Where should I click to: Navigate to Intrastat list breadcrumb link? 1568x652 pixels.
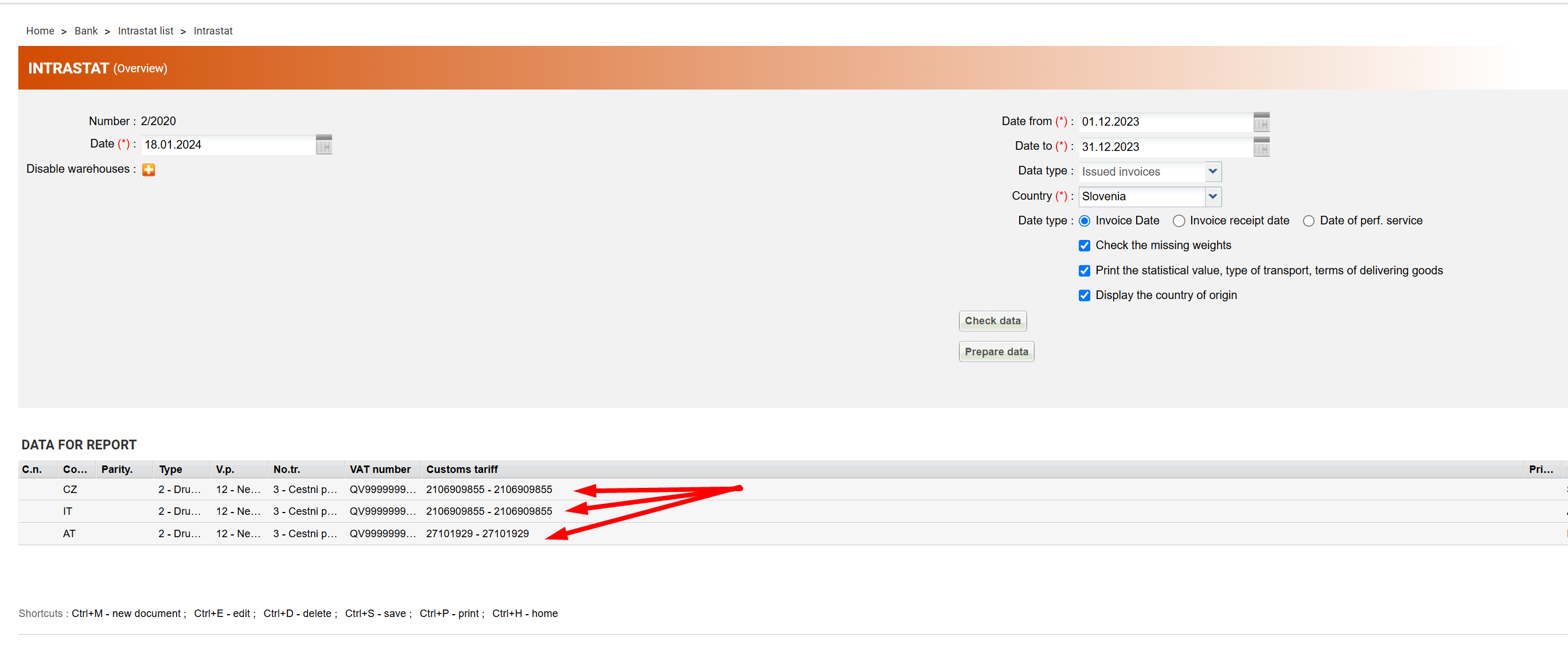point(145,31)
